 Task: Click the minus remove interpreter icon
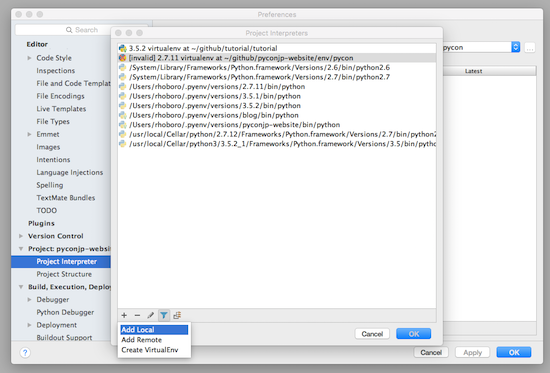coord(137,315)
